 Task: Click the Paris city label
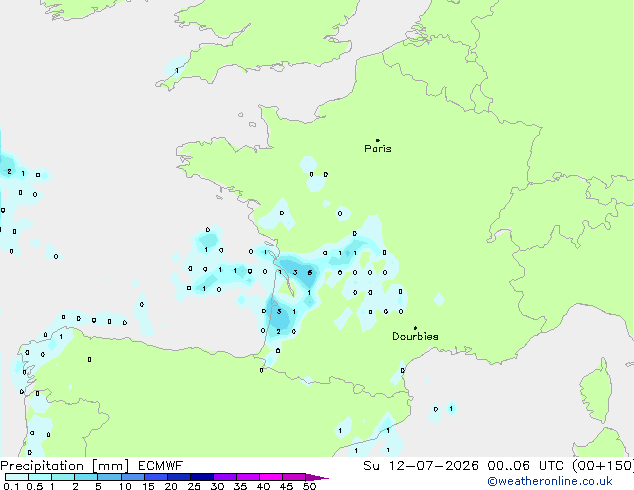(x=378, y=148)
